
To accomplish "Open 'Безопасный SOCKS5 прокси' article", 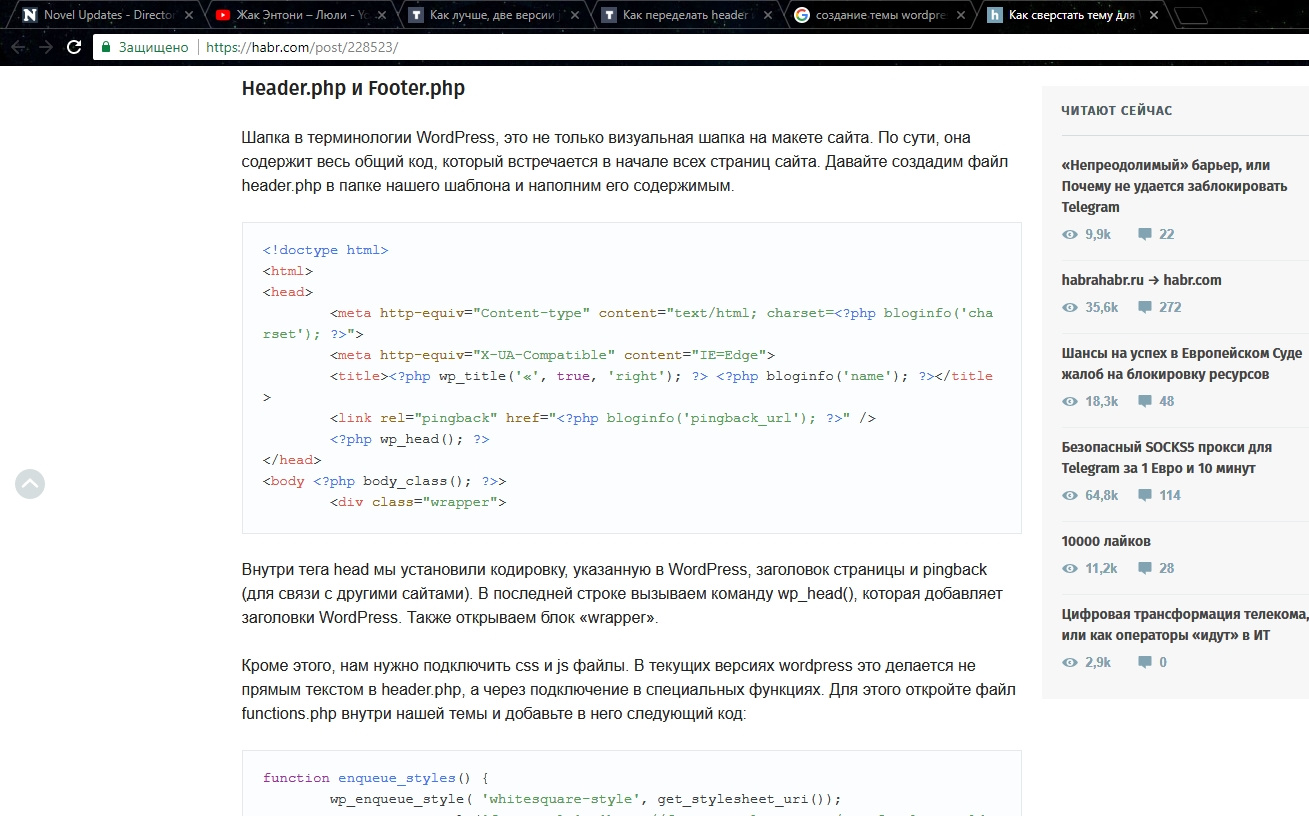I will tap(1167, 458).
